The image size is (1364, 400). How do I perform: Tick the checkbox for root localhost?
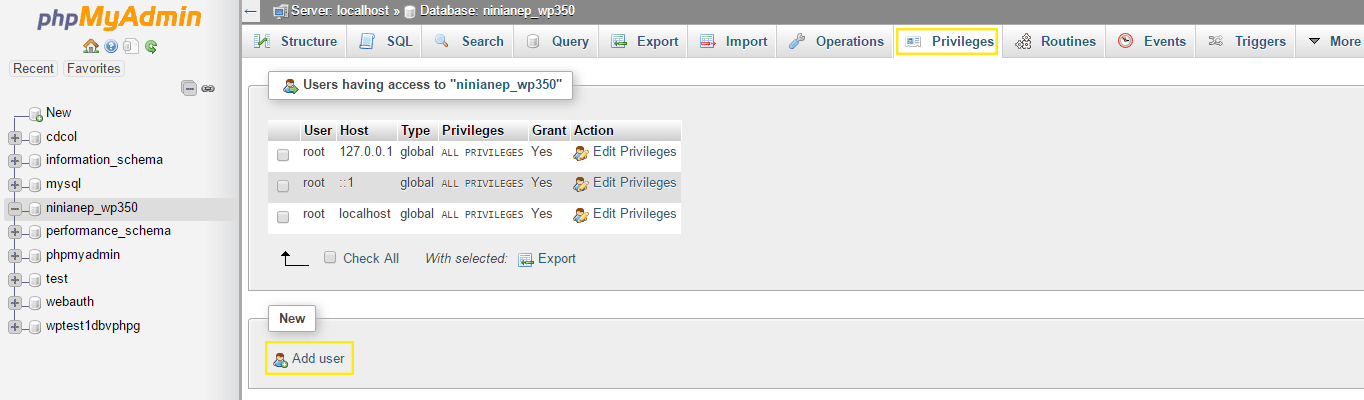(283, 217)
